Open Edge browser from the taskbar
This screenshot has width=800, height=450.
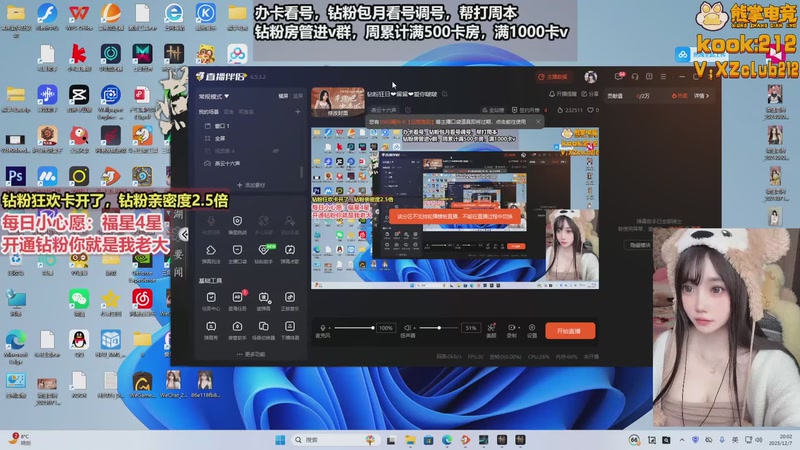pos(447,440)
